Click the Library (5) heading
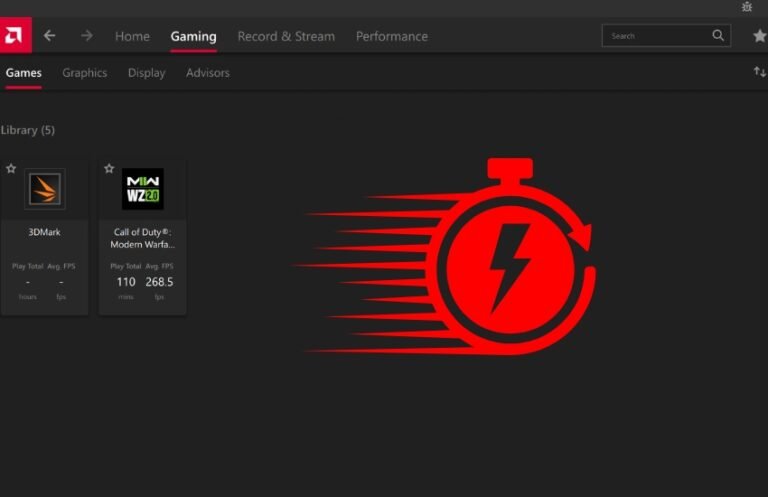This screenshot has width=768, height=497. click(x=28, y=130)
